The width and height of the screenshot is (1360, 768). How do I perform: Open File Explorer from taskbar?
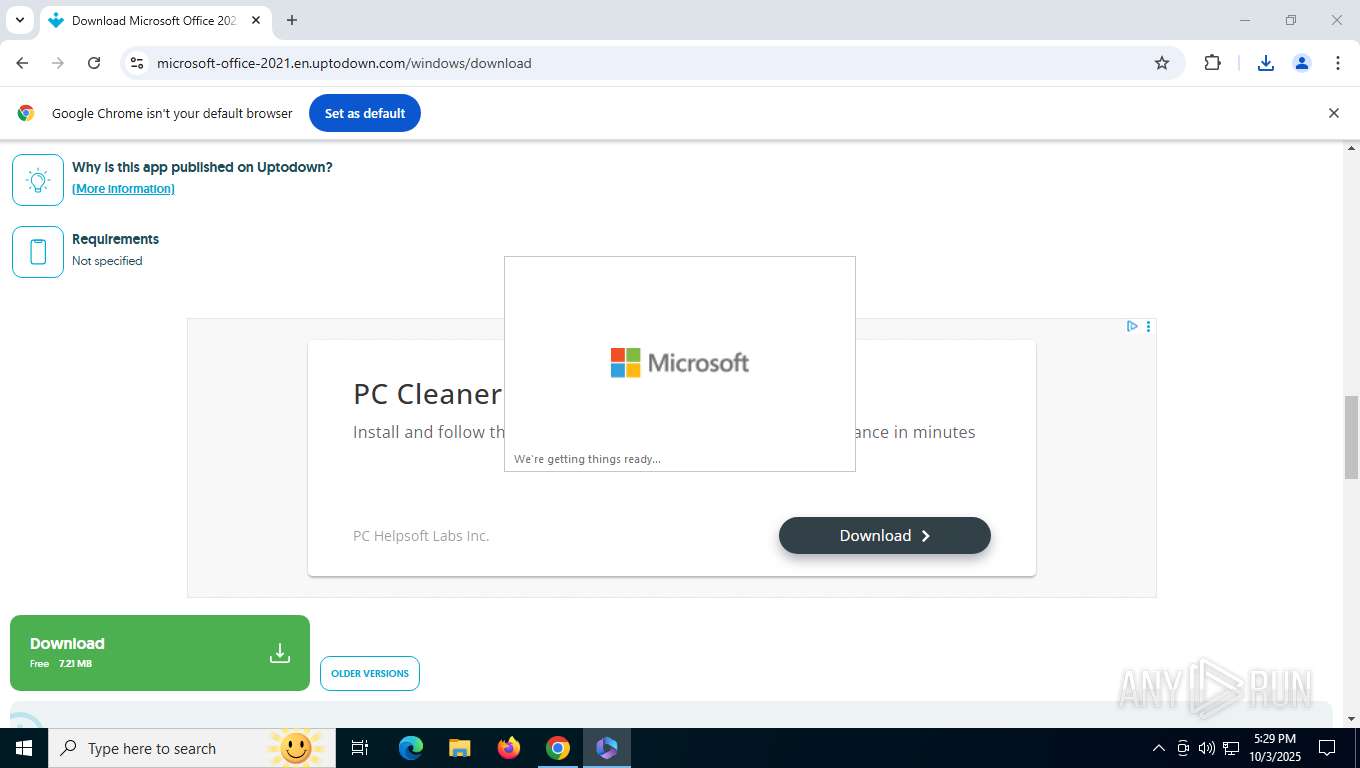pos(459,748)
